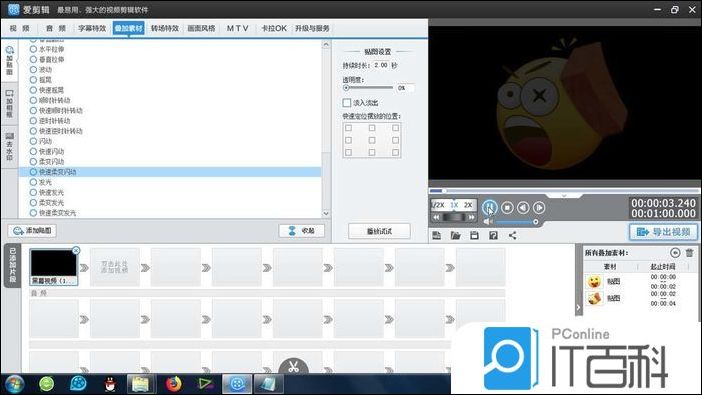This screenshot has height=395, width=702.
Task: Collapse the player panel with the down chevron
Action: point(564,196)
